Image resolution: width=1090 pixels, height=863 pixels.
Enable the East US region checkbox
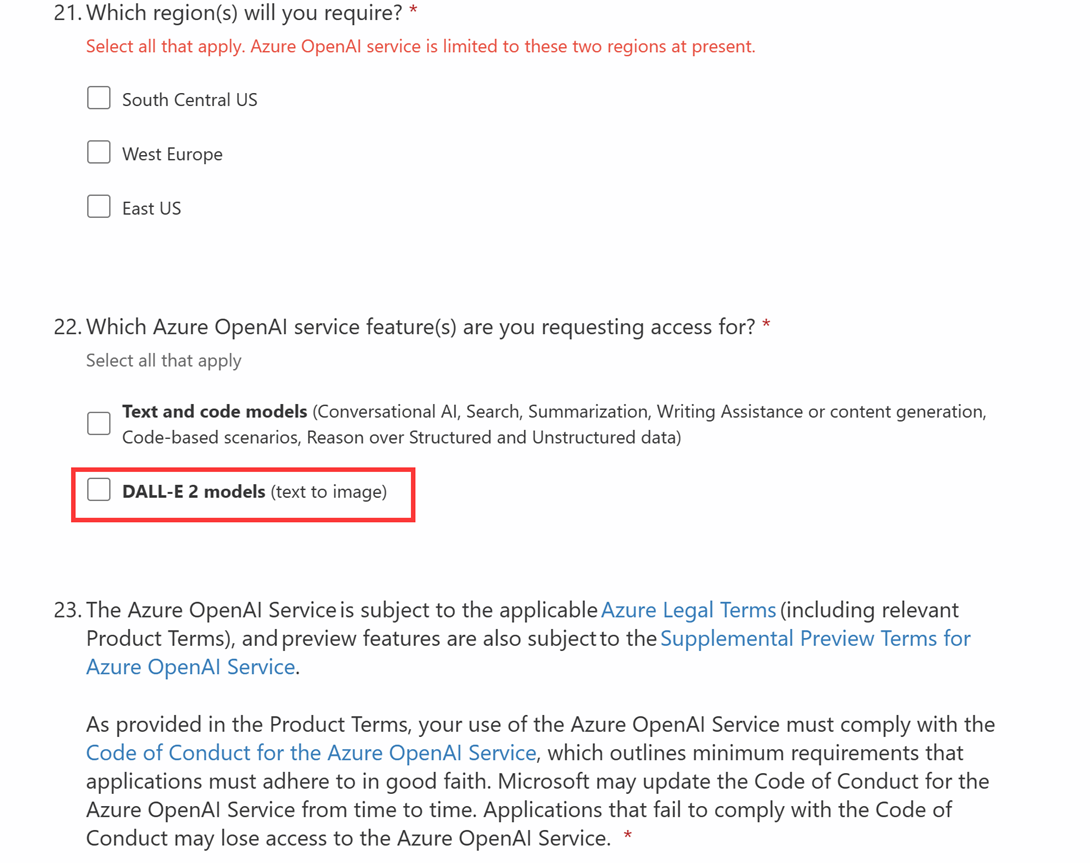[x=99, y=207]
